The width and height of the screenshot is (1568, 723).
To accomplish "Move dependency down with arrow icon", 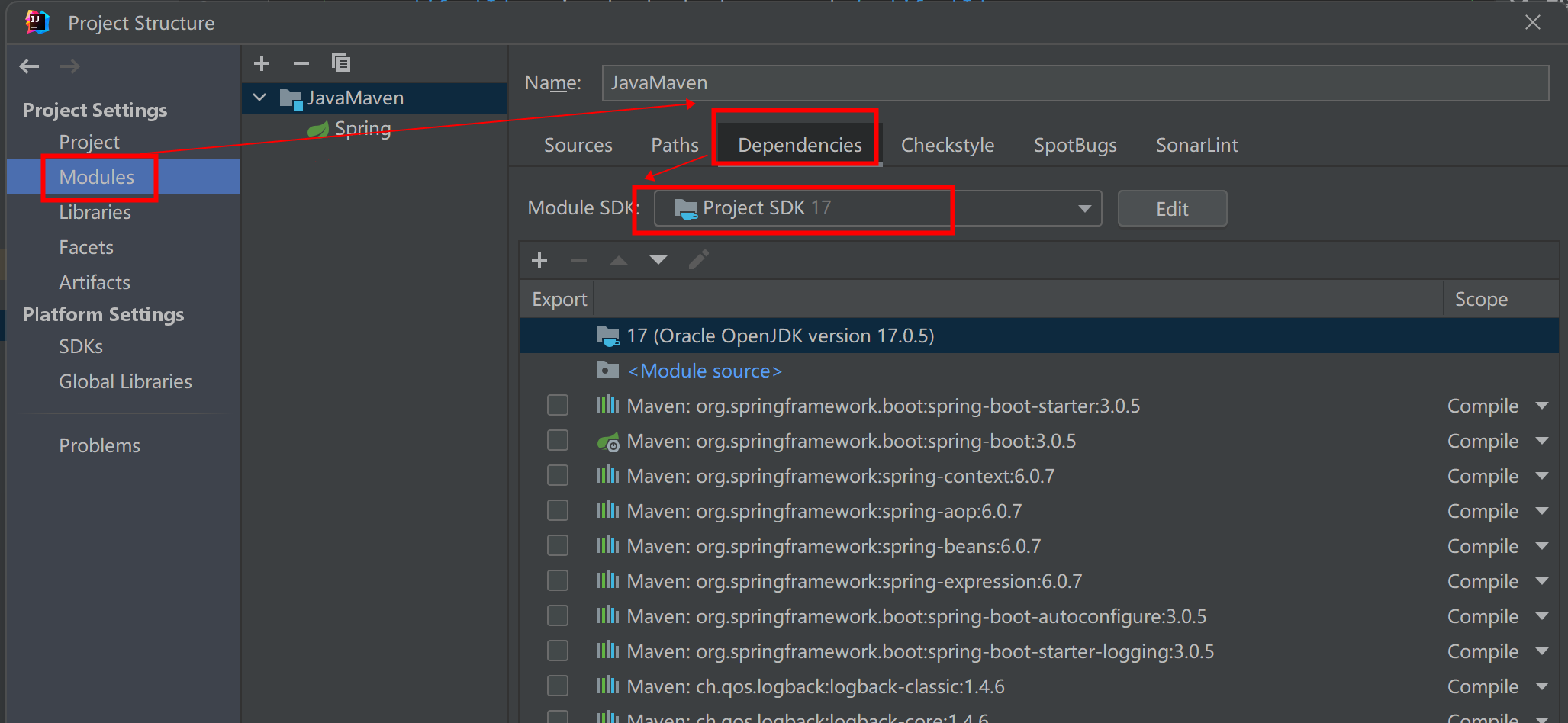I will coord(658,260).
